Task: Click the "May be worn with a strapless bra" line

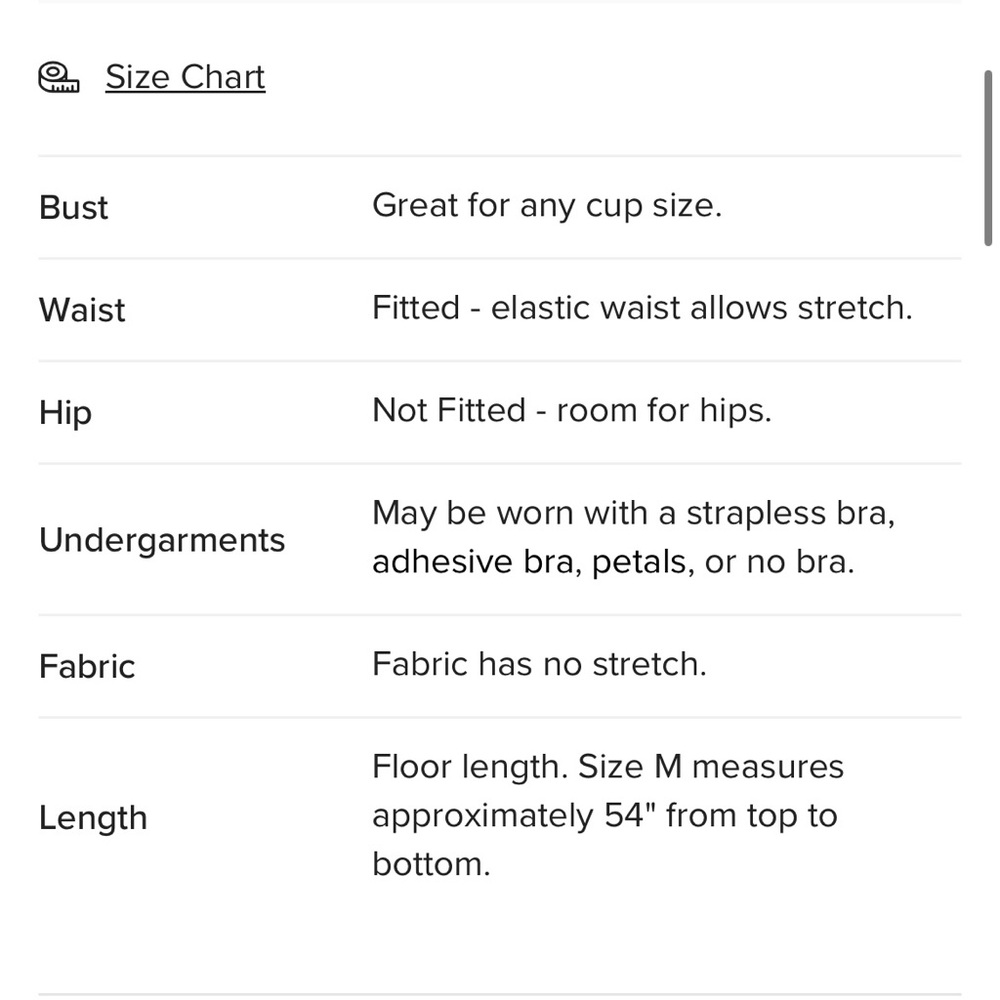Action: (633, 513)
